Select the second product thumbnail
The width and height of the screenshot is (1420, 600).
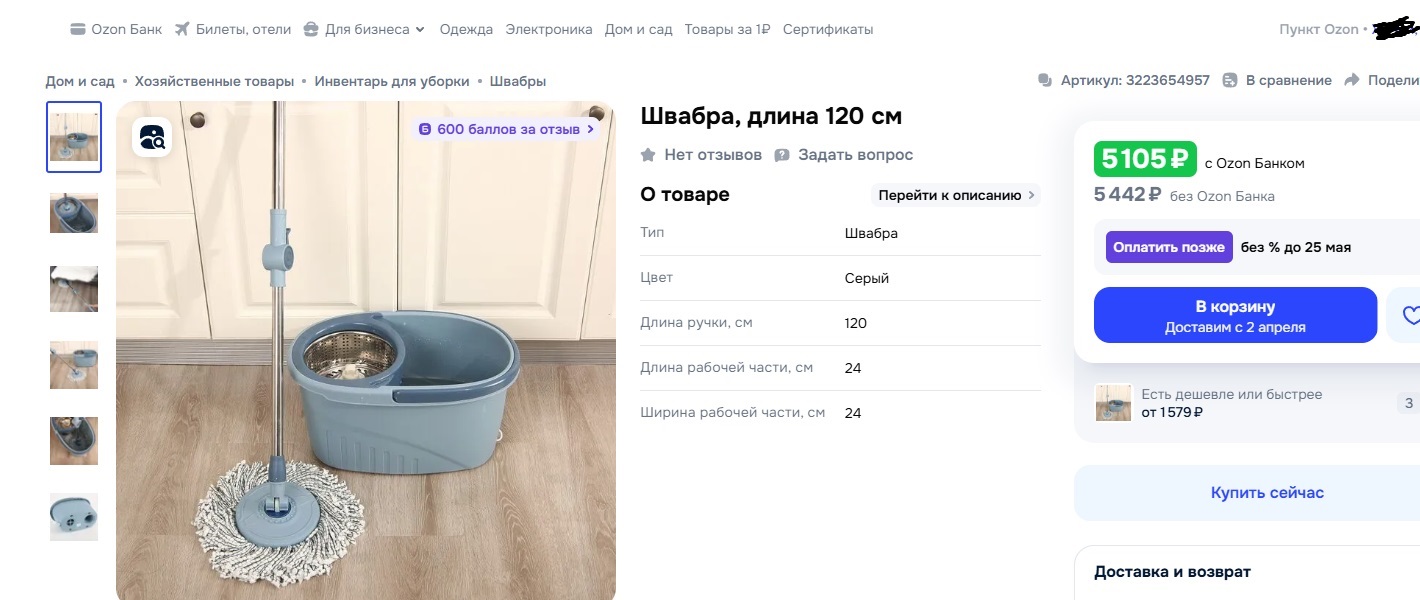(x=74, y=213)
